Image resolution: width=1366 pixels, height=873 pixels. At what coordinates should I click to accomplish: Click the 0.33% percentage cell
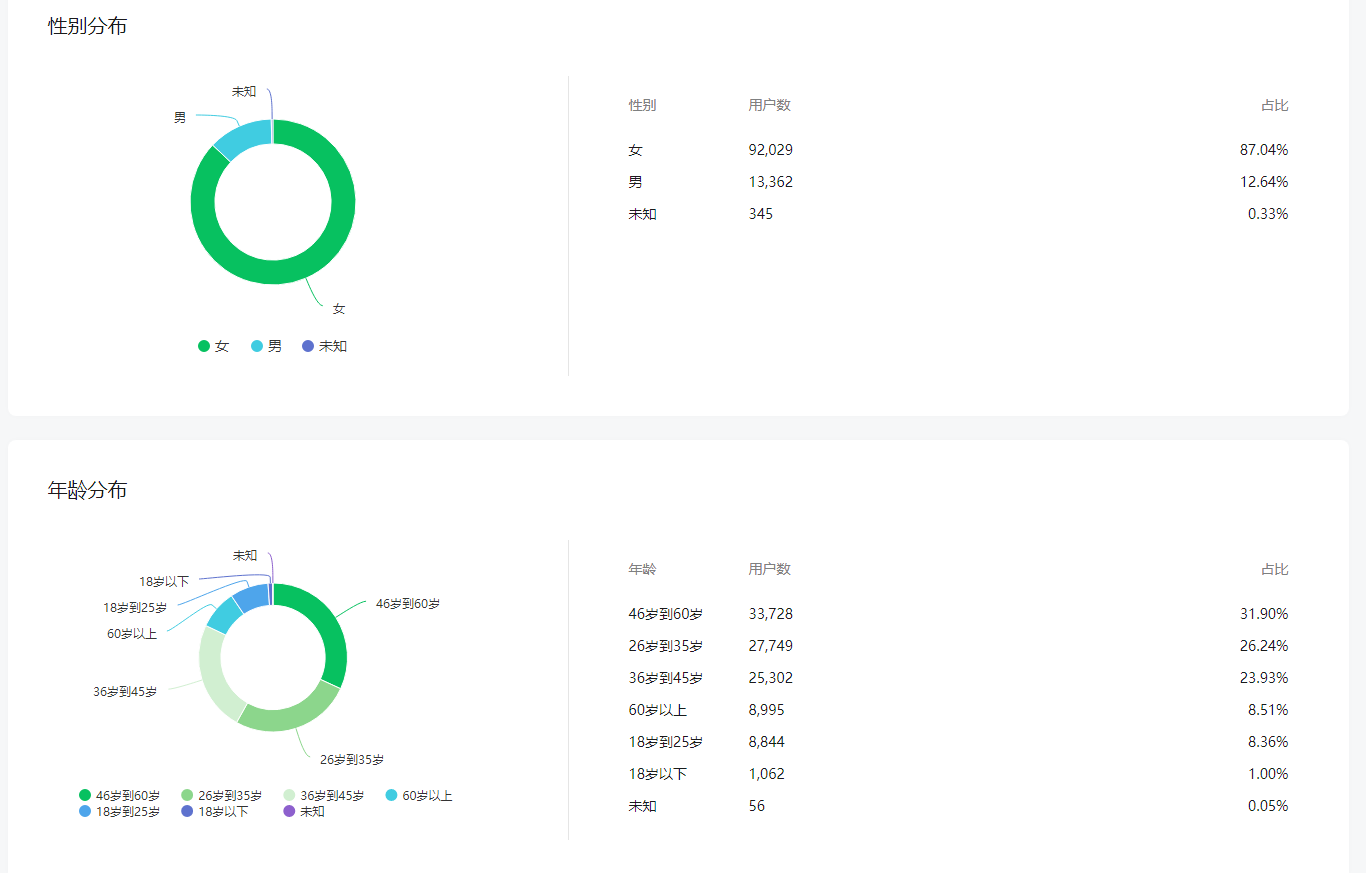tap(1268, 214)
